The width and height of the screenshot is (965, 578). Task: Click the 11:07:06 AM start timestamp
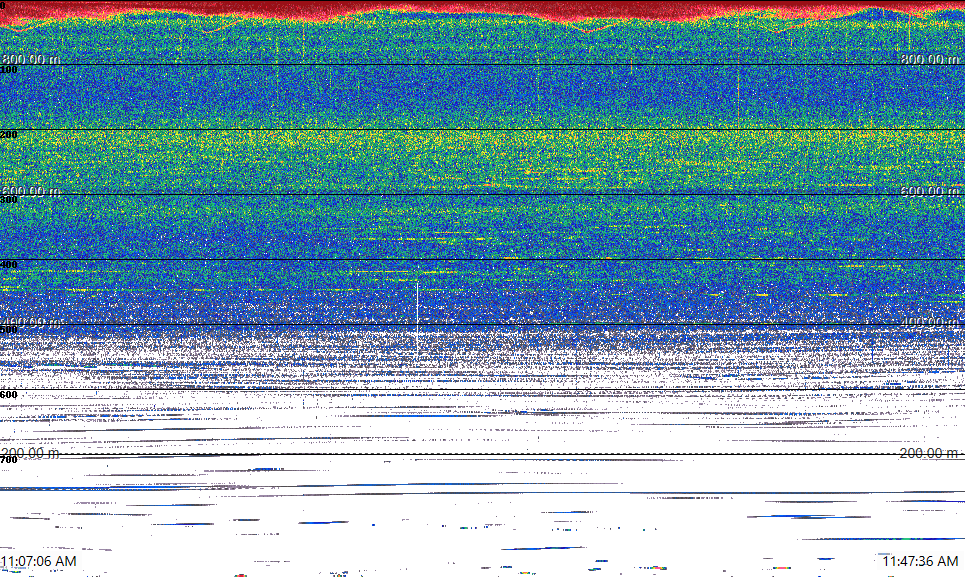coord(38,561)
